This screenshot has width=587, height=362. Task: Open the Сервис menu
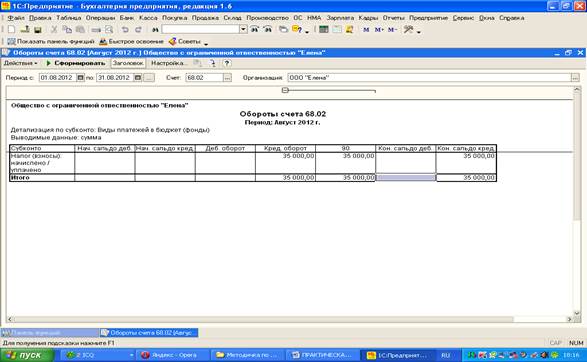(x=463, y=18)
